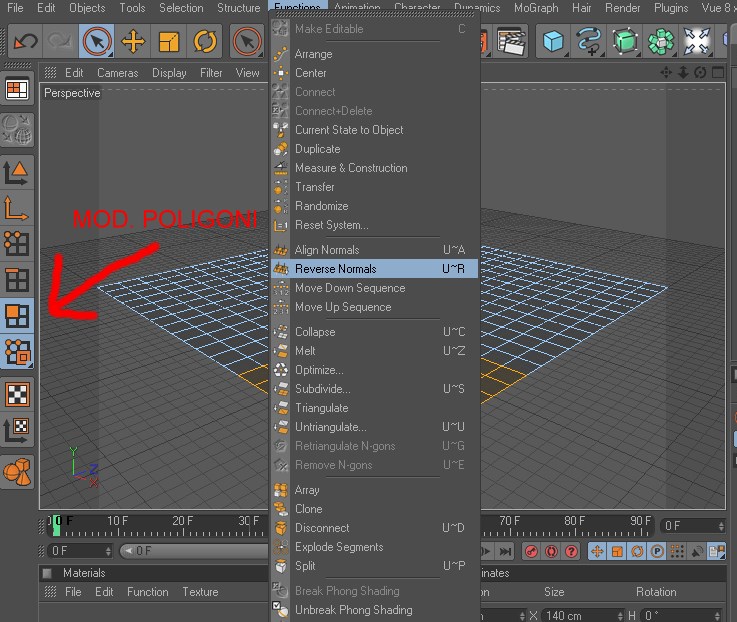Toggle the Rotation key recording button
737x622 pixels.
coord(637,551)
